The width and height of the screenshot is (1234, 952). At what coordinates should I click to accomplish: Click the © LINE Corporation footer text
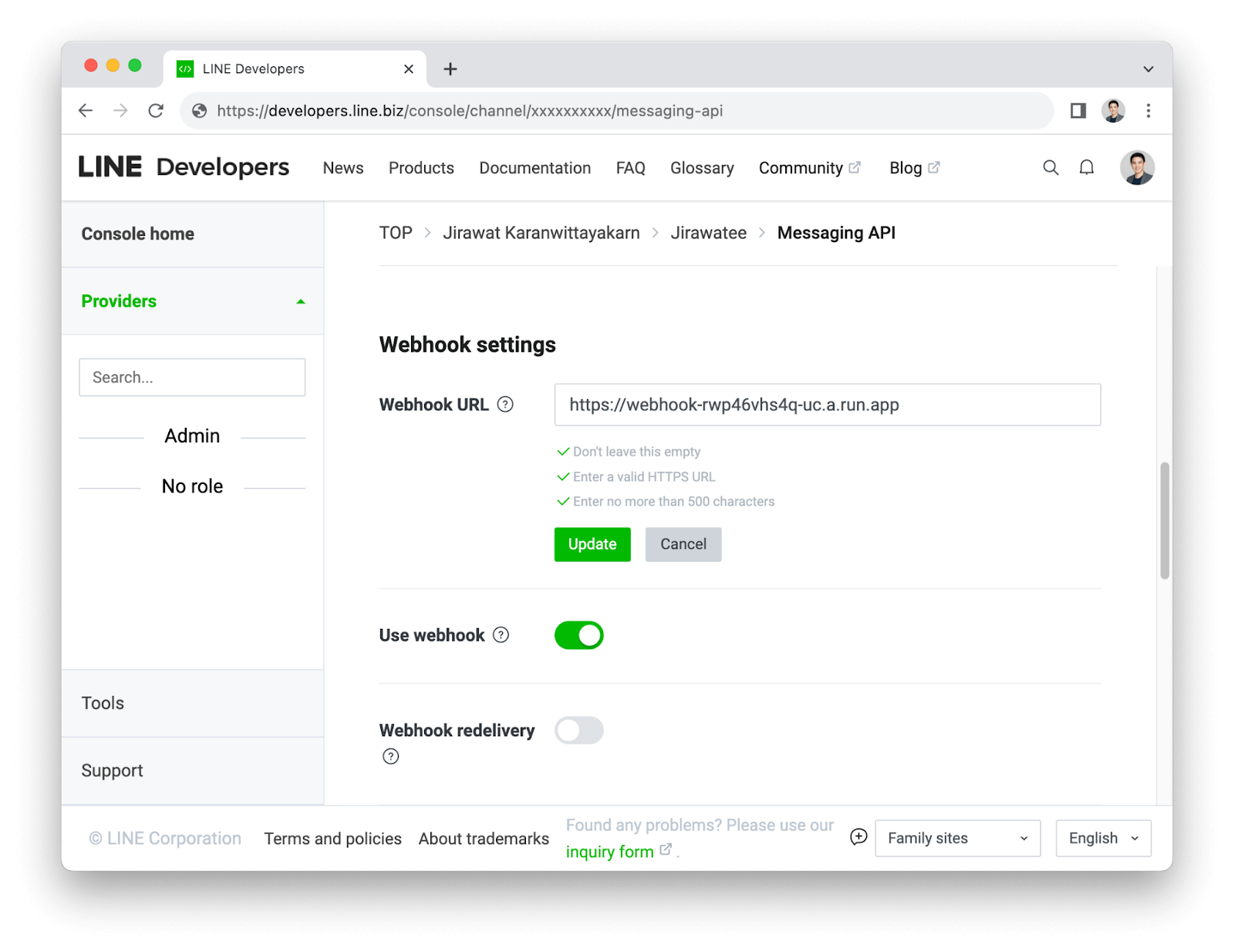[x=165, y=839]
